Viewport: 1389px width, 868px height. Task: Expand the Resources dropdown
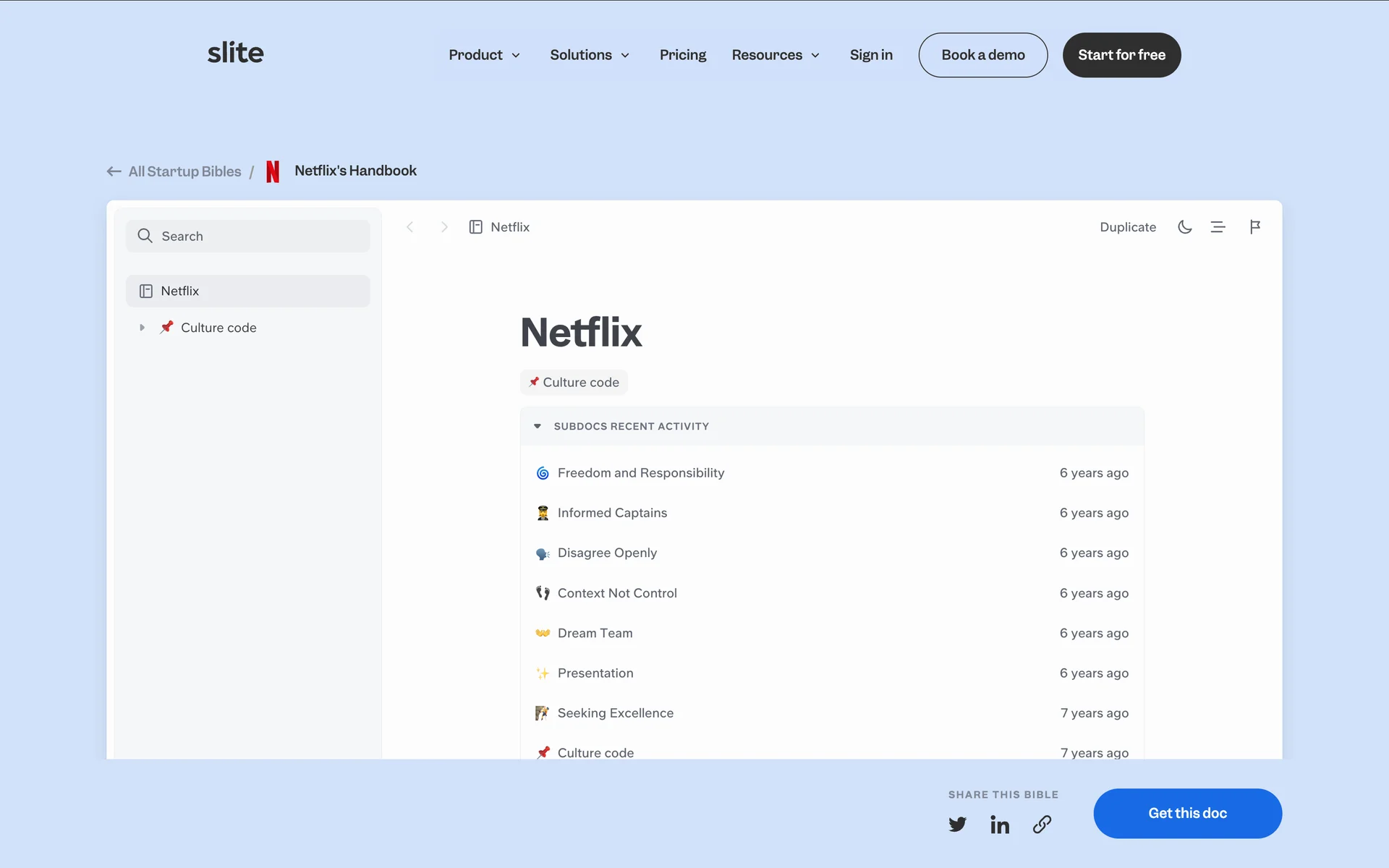(x=776, y=55)
